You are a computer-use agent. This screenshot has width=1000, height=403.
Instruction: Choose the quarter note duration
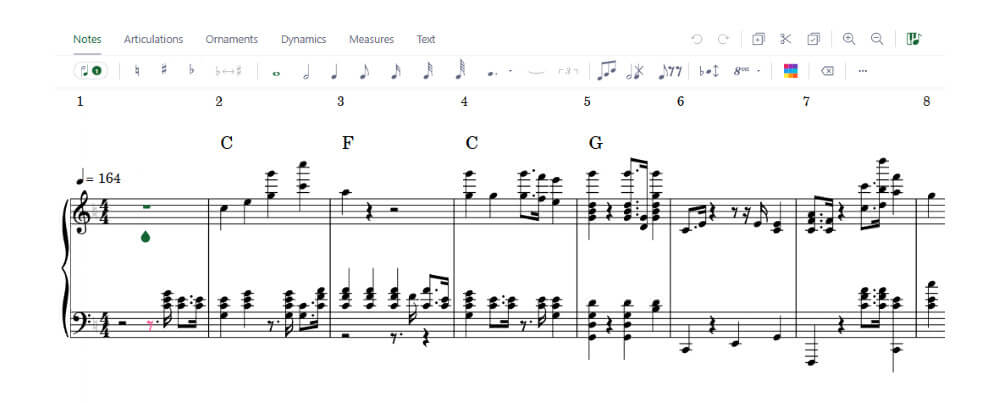334,71
